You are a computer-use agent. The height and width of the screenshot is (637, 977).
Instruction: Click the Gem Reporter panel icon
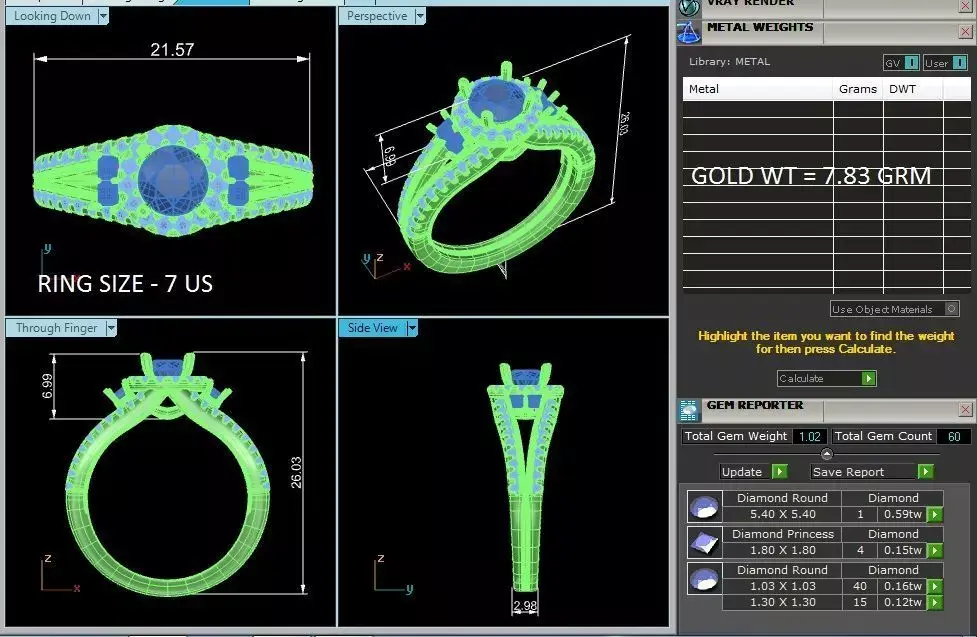point(689,410)
